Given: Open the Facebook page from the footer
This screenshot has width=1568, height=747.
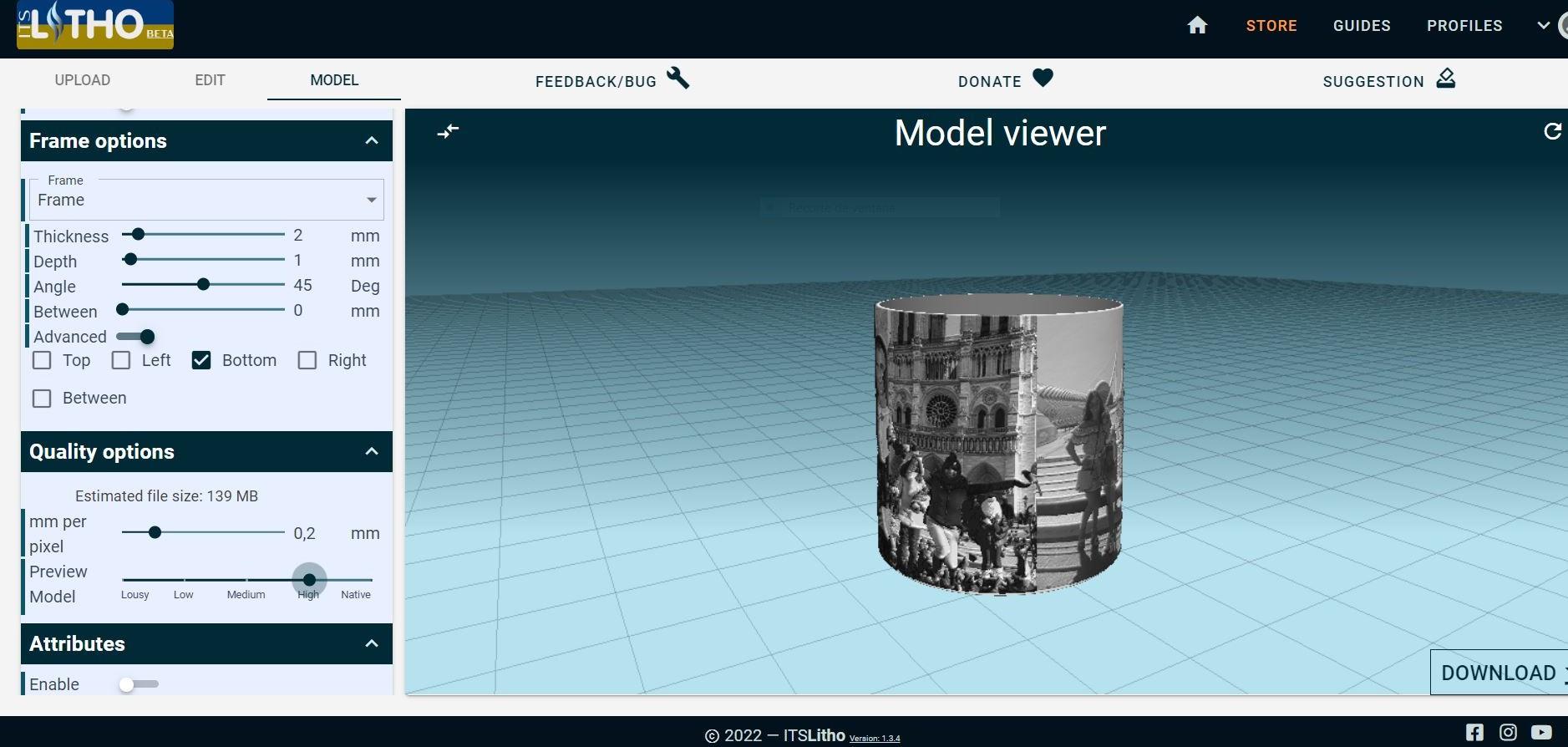Looking at the screenshot, I should (1474, 732).
